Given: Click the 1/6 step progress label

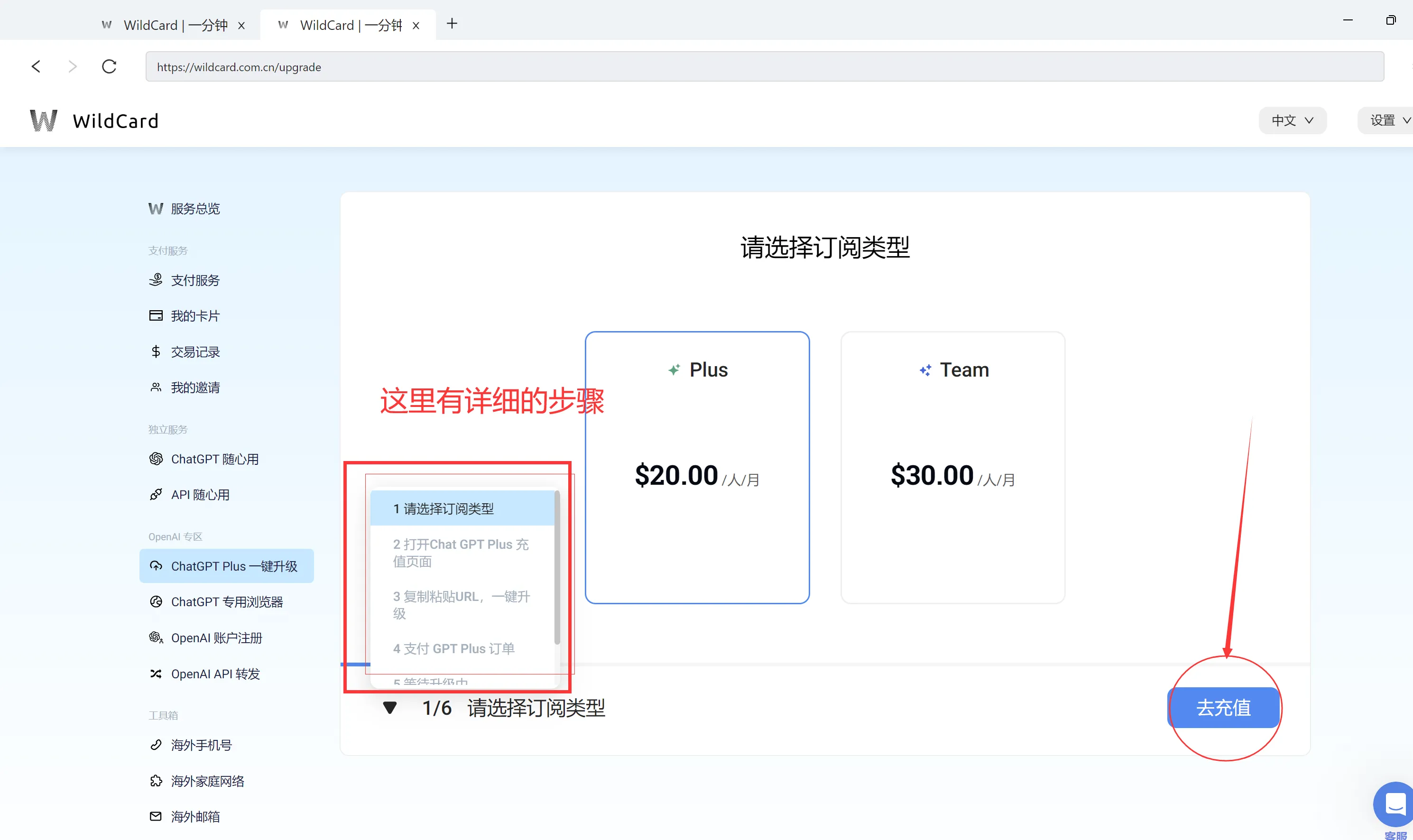Looking at the screenshot, I should [437, 708].
